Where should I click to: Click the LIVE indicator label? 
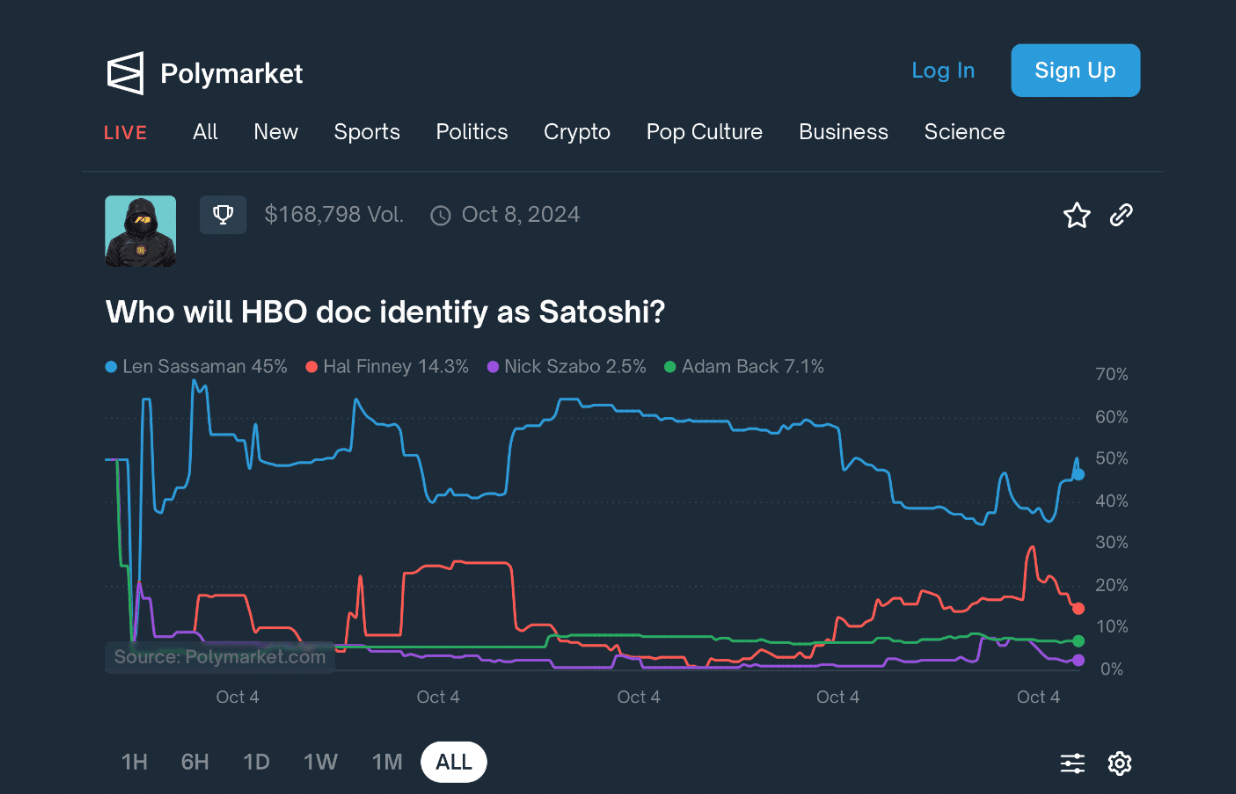[126, 133]
